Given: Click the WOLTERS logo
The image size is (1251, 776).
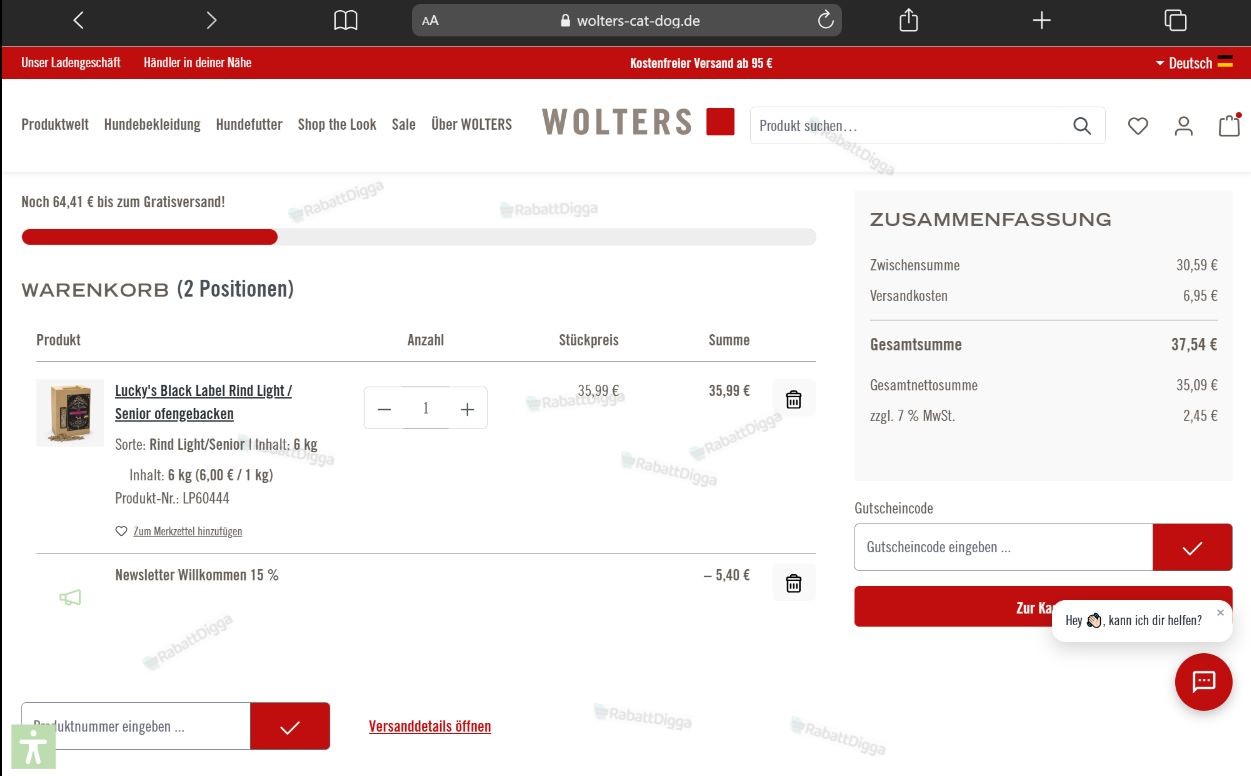Looking at the screenshot, I should coord(638,122).
